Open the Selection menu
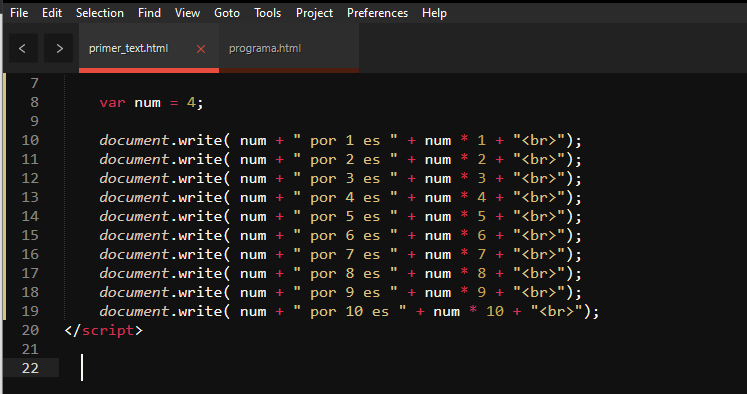Viewport: 747px width, 394px height. click(100, 13)
